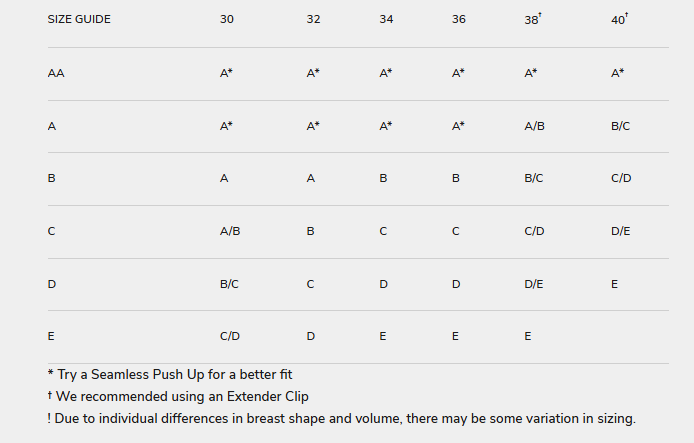Image resolution: width=694 pixels, height=443 pixels.
Task: Click the 36 band size column header
Action: (x=459, y=20)
